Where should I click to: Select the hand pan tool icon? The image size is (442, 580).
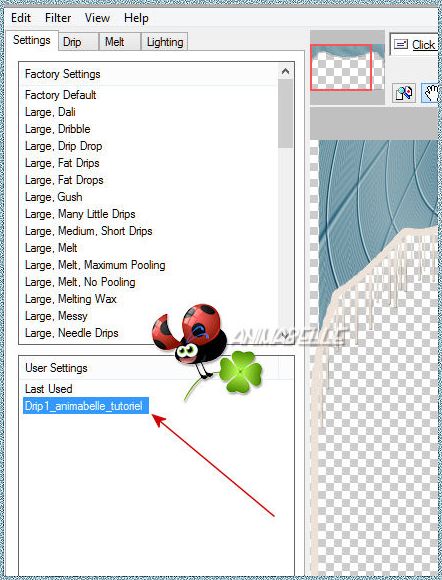431,93
